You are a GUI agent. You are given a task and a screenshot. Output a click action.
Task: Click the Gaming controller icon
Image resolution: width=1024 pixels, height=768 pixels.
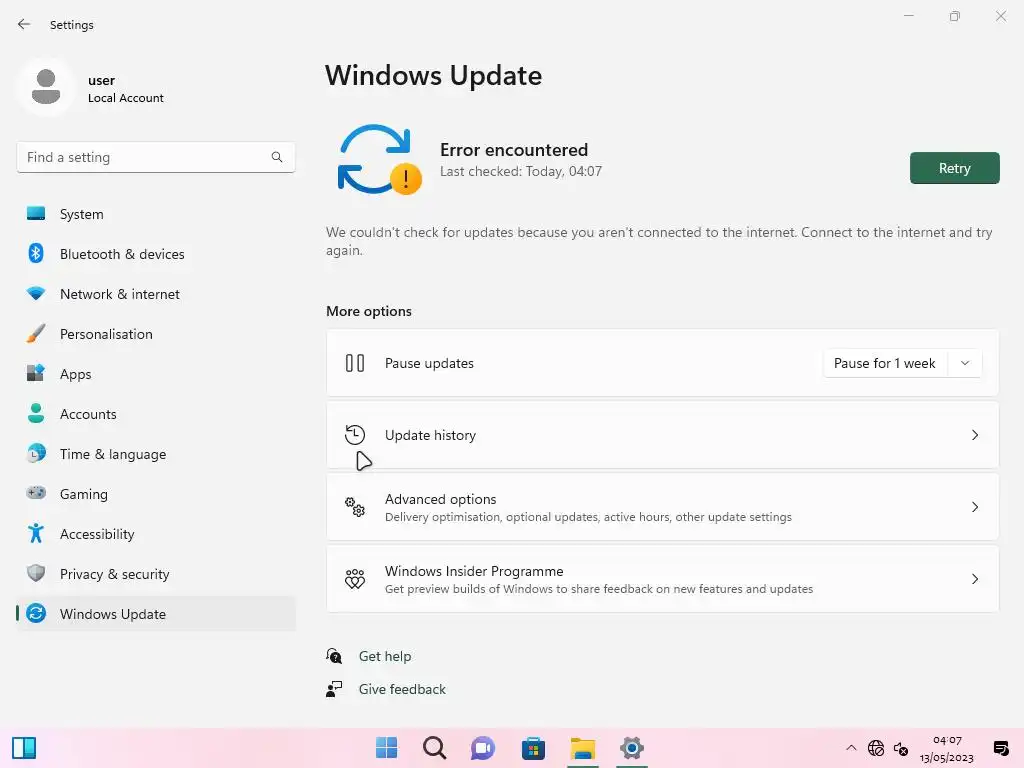click(36, 493)
